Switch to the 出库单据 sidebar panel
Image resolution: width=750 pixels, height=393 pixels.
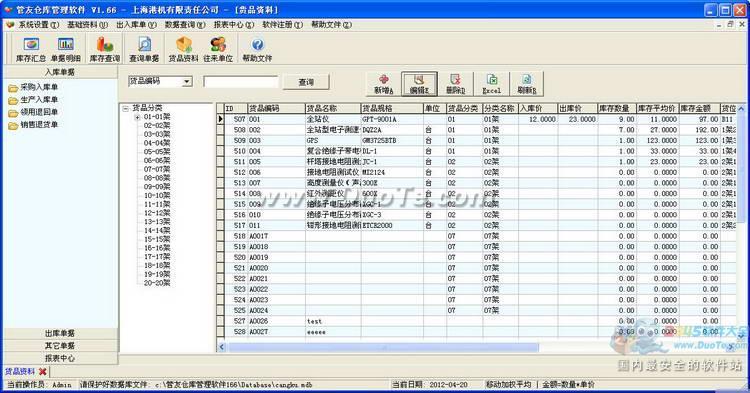60,333
